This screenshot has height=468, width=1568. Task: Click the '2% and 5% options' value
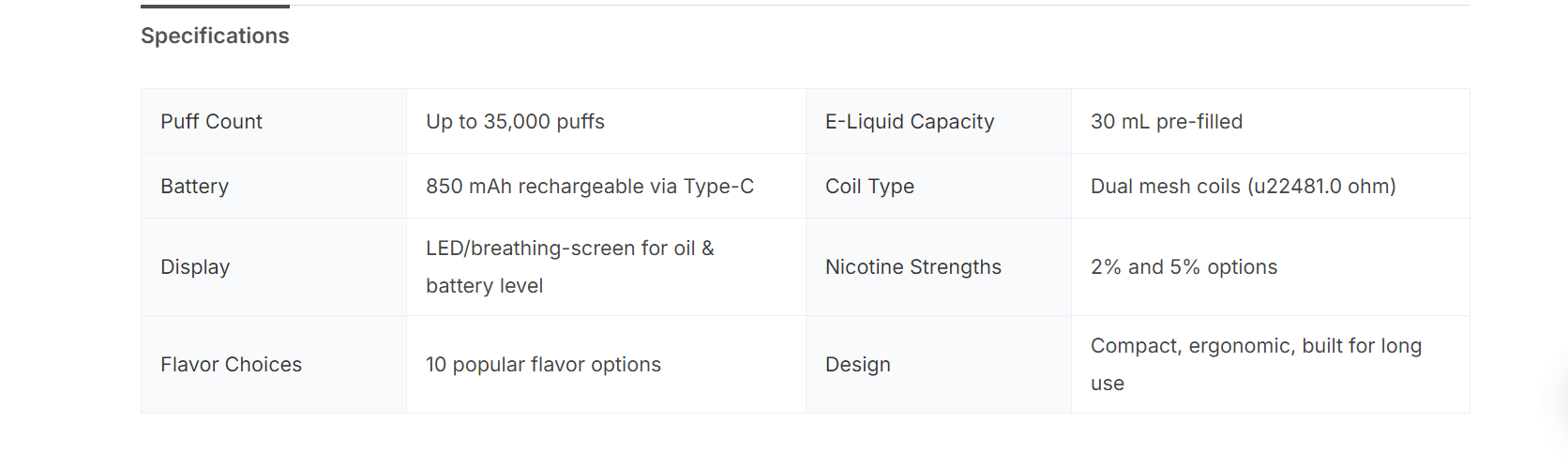1184,267
